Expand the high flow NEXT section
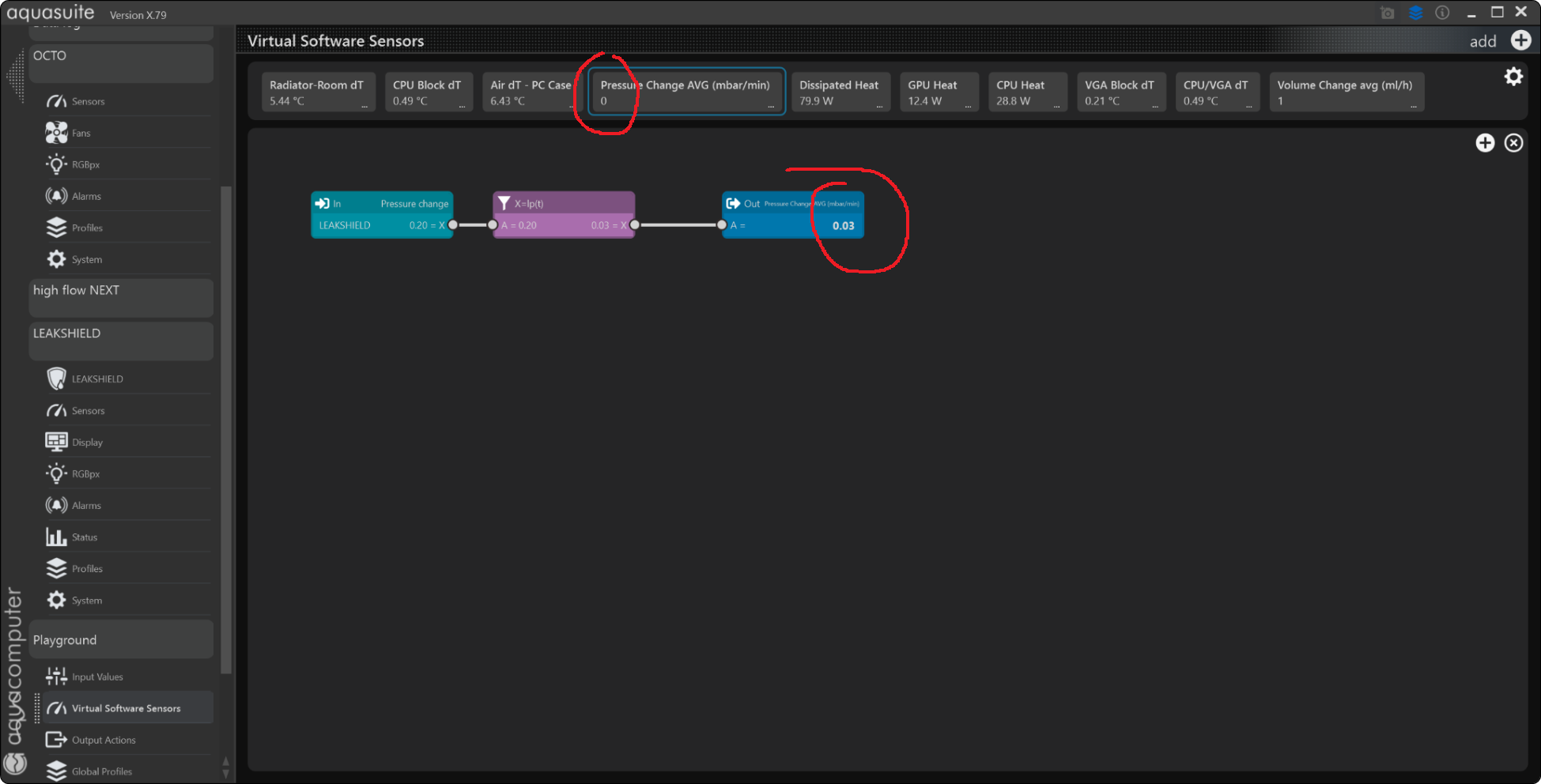Screen dimensions: 1541x784 [121, 298]
